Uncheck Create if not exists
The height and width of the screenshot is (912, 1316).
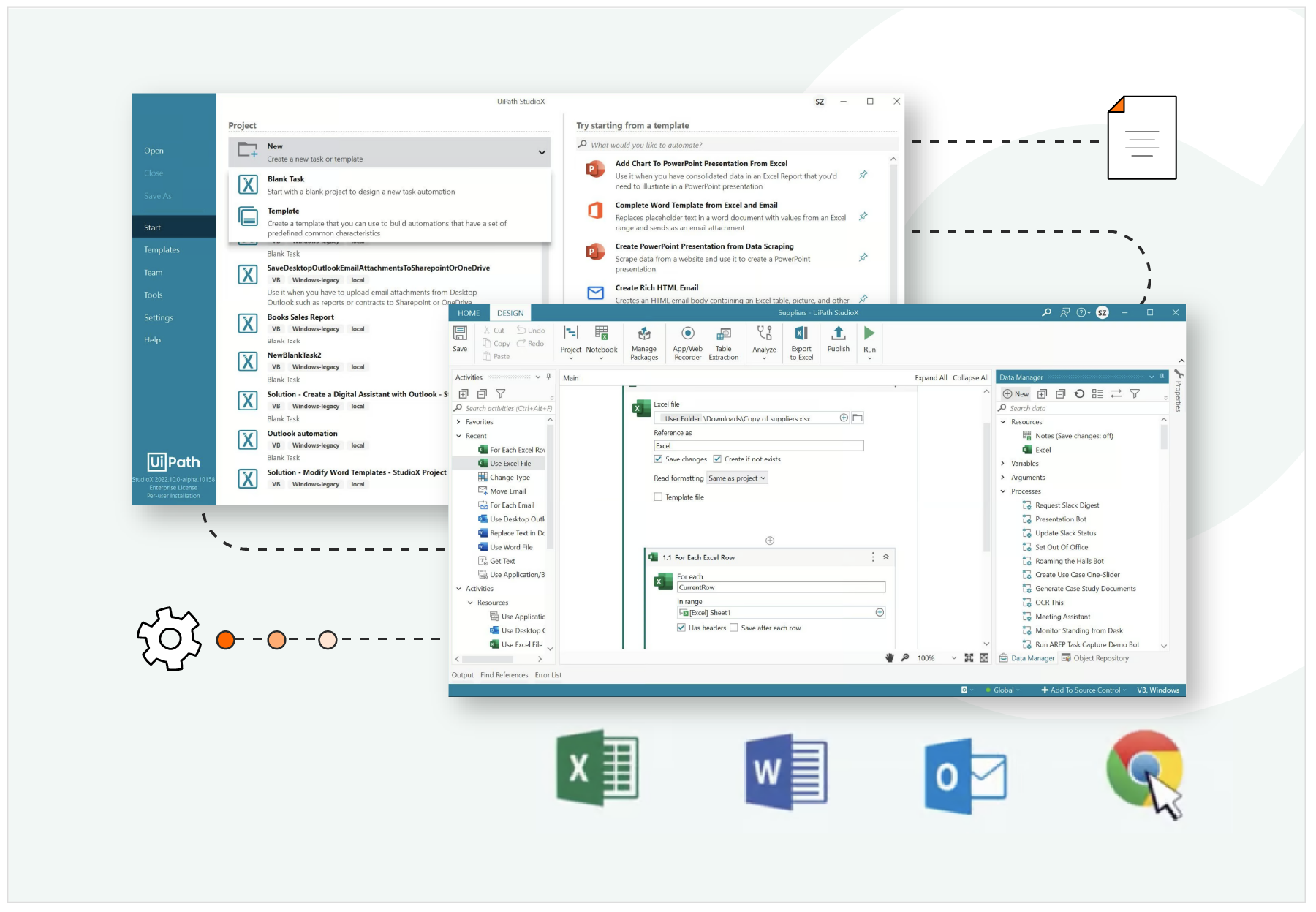point(717,459)
